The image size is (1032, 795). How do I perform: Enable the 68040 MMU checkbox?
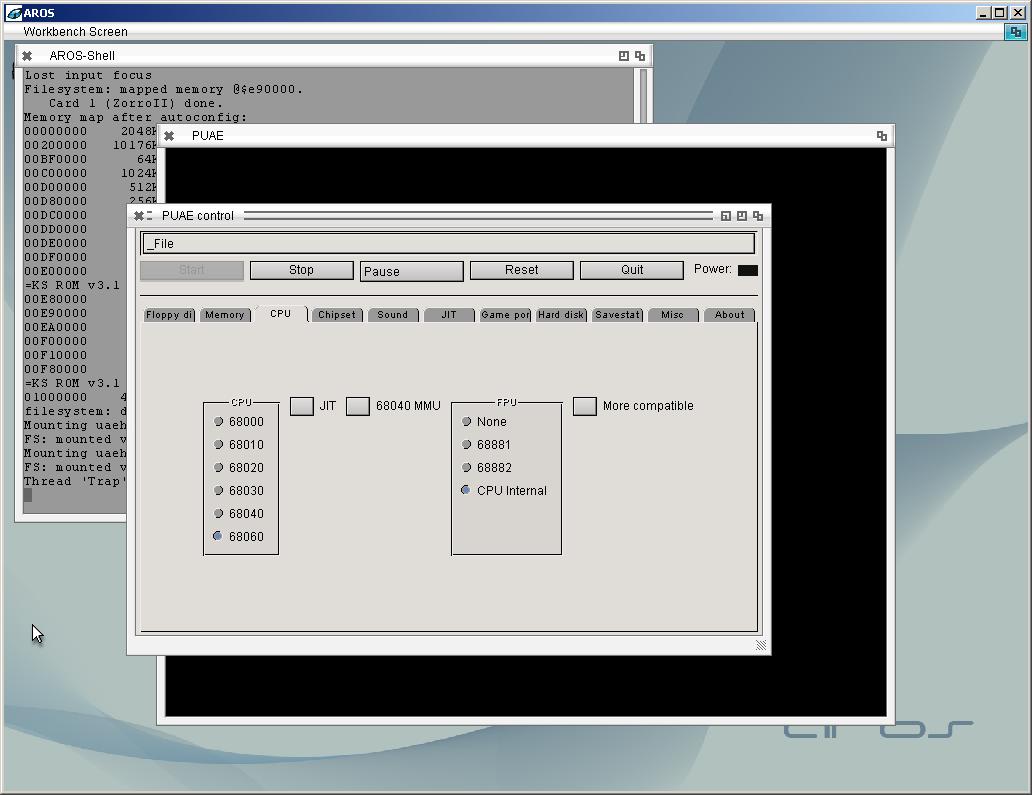pos(357,406)
